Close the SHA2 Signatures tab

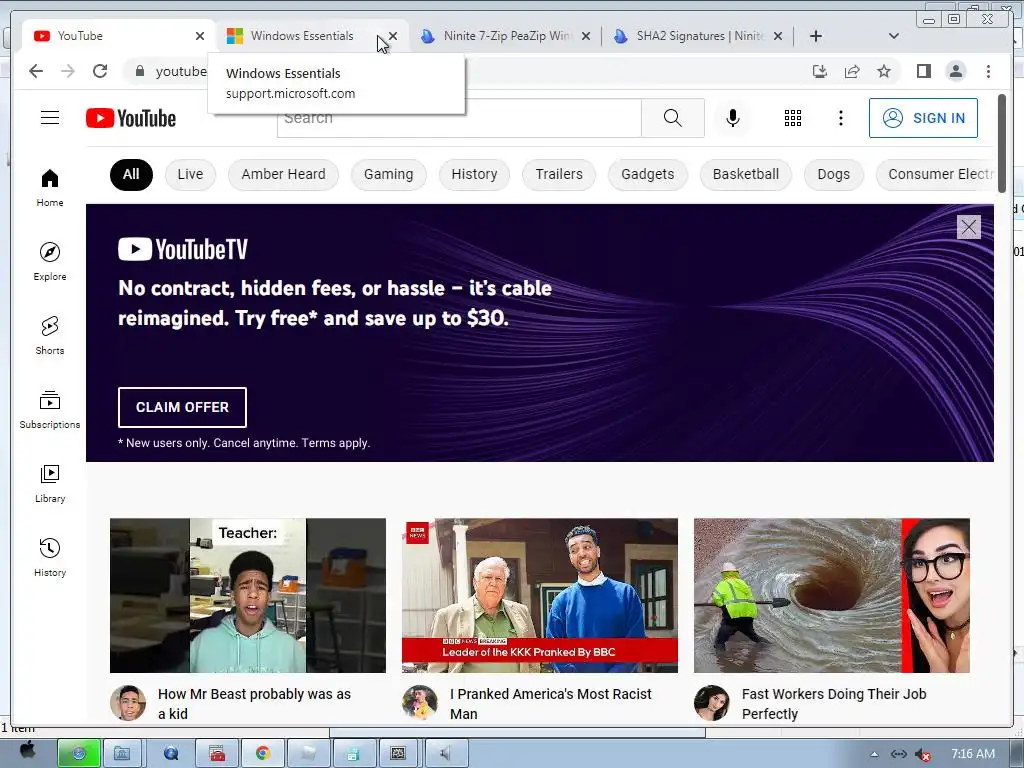[778, 36]
